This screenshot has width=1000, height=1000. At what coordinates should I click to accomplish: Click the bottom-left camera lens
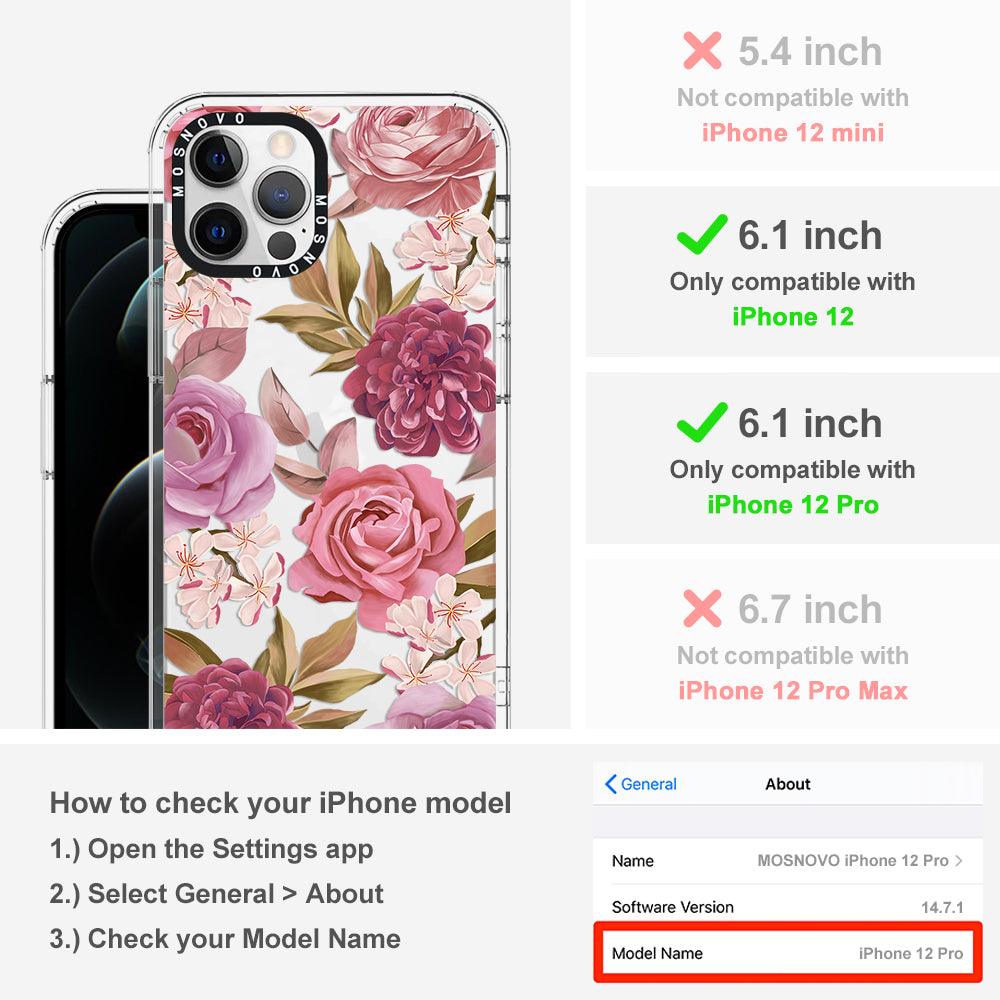(218, 232)
